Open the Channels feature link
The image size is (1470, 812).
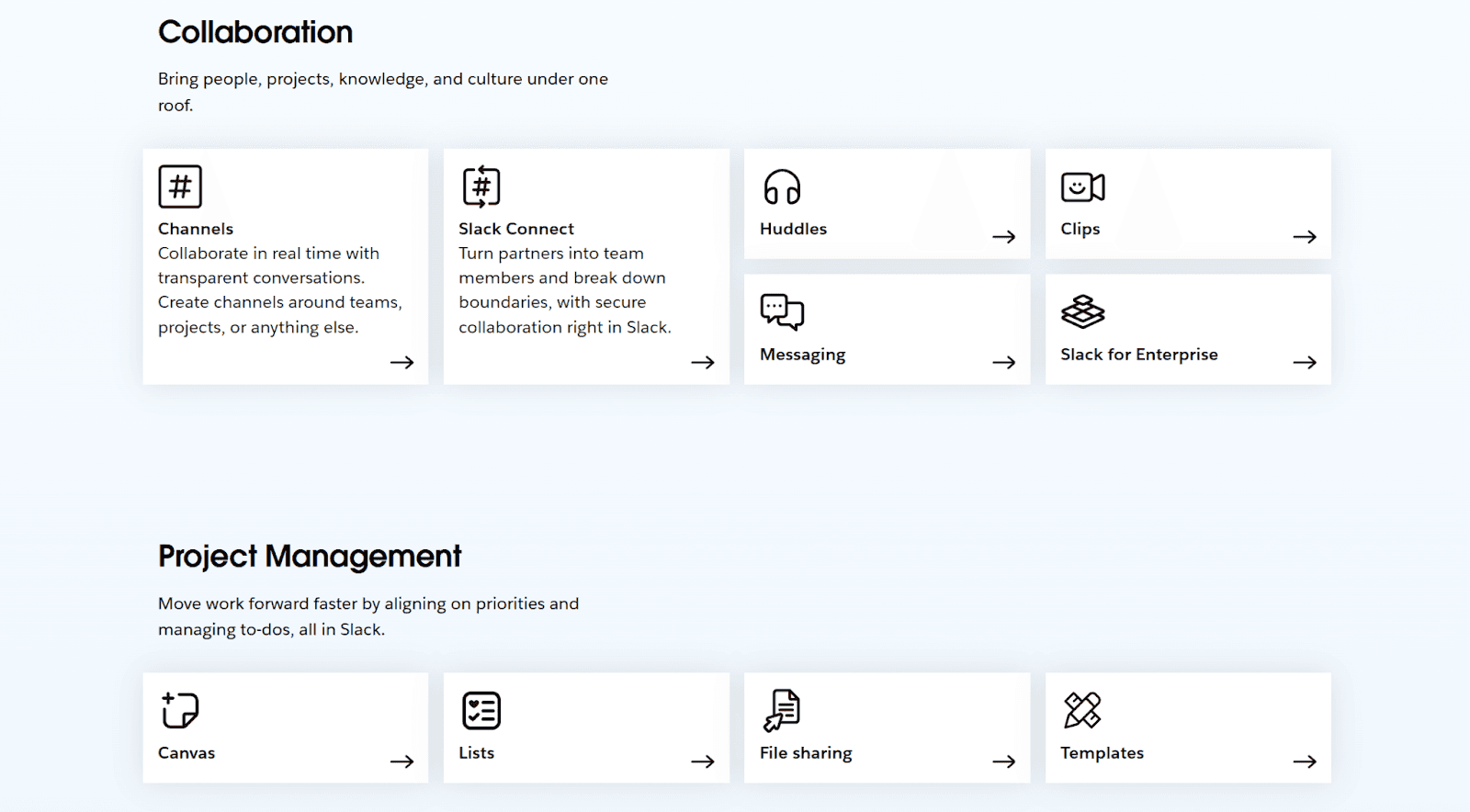[x=196, y=229]
